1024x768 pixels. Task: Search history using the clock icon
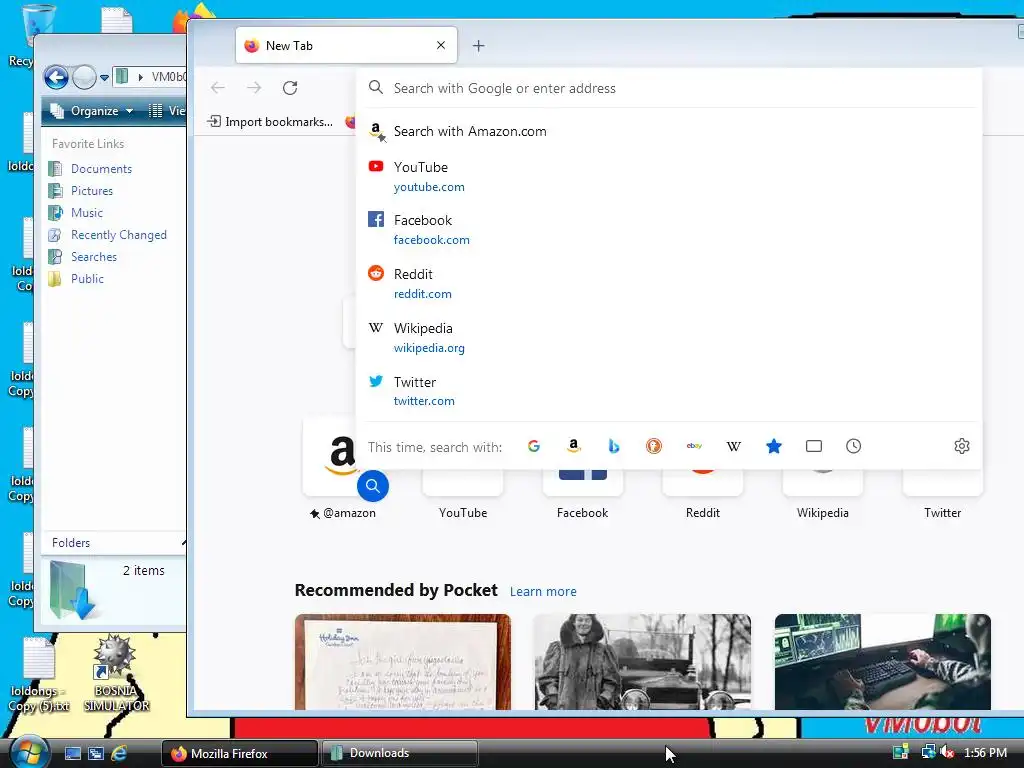point(854,446)
